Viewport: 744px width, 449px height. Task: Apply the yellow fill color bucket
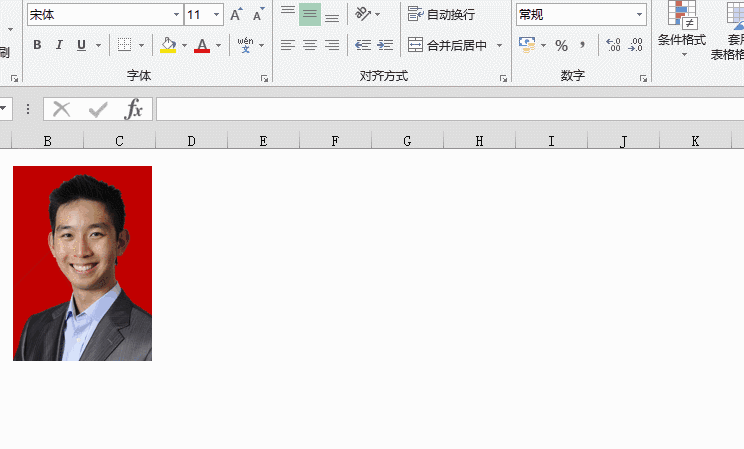point(168,45)
